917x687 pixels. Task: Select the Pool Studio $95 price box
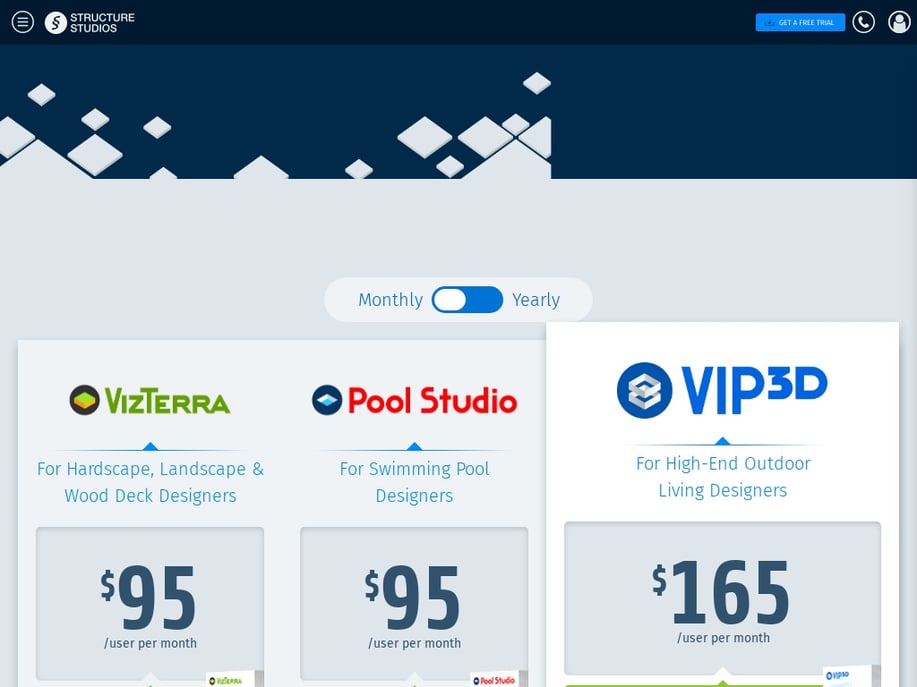[x=414, y=603]
